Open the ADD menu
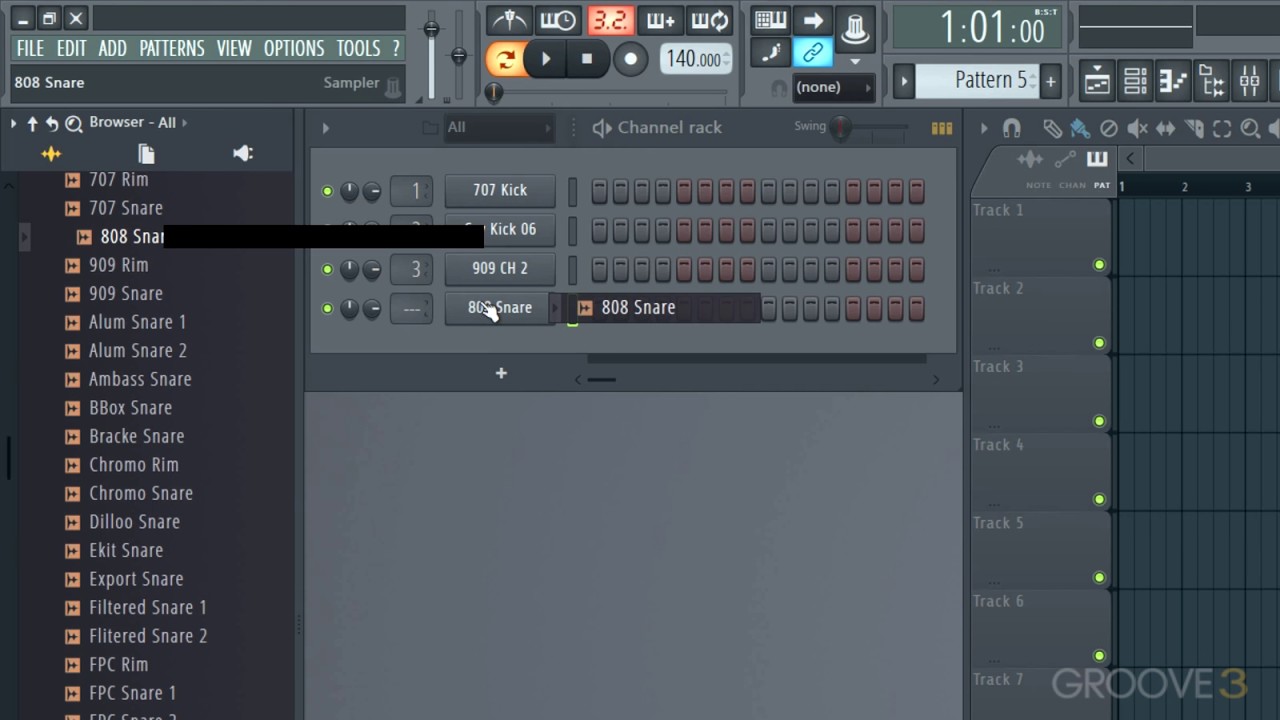Viewport: 1280px width, 720px height. click(x=112, y=48)
